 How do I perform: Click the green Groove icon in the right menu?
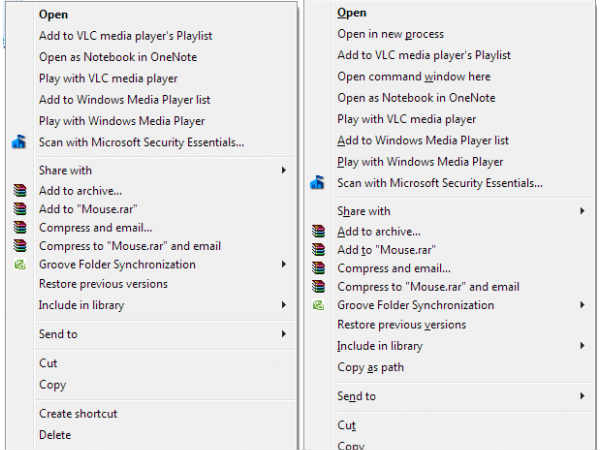tap(318, 305)
